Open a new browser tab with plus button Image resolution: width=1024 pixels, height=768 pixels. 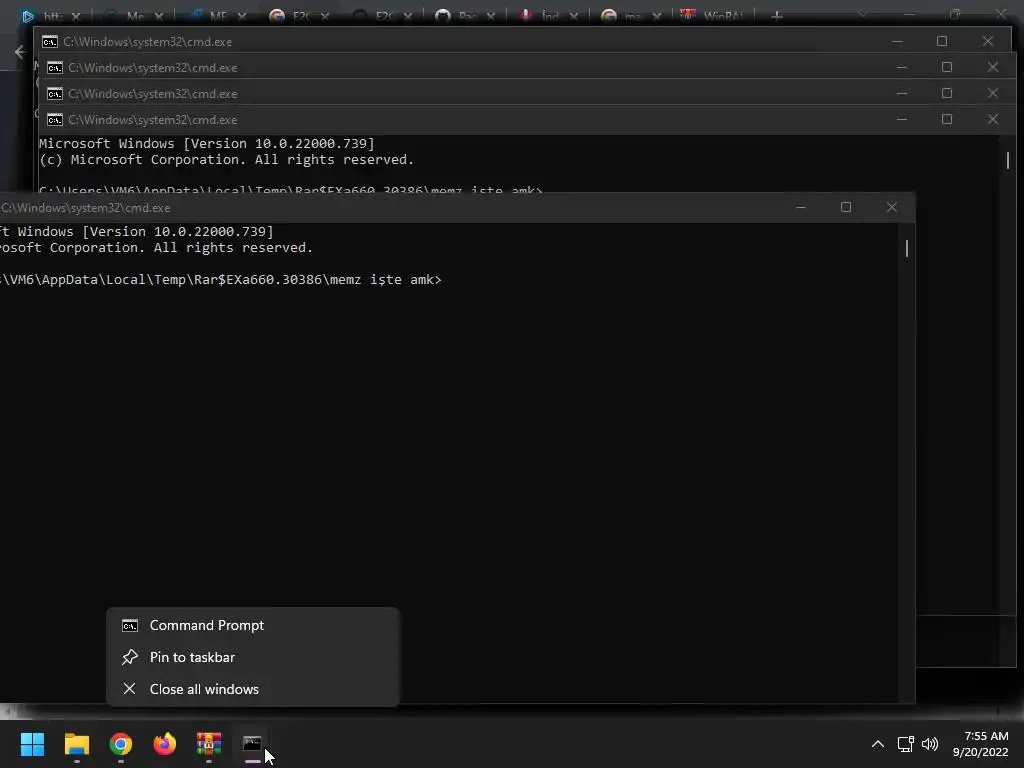coord(776,16)
